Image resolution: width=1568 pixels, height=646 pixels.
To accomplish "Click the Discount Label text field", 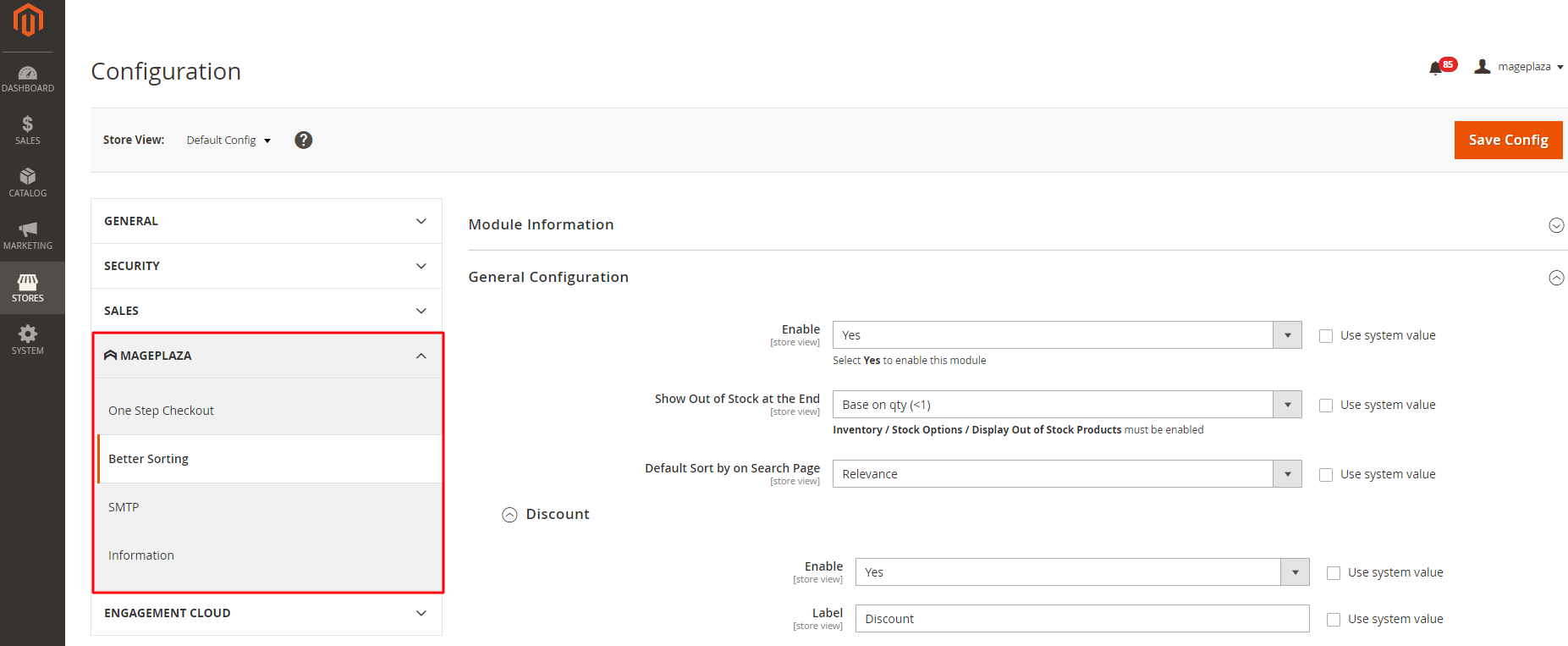I will point(1081,619).
